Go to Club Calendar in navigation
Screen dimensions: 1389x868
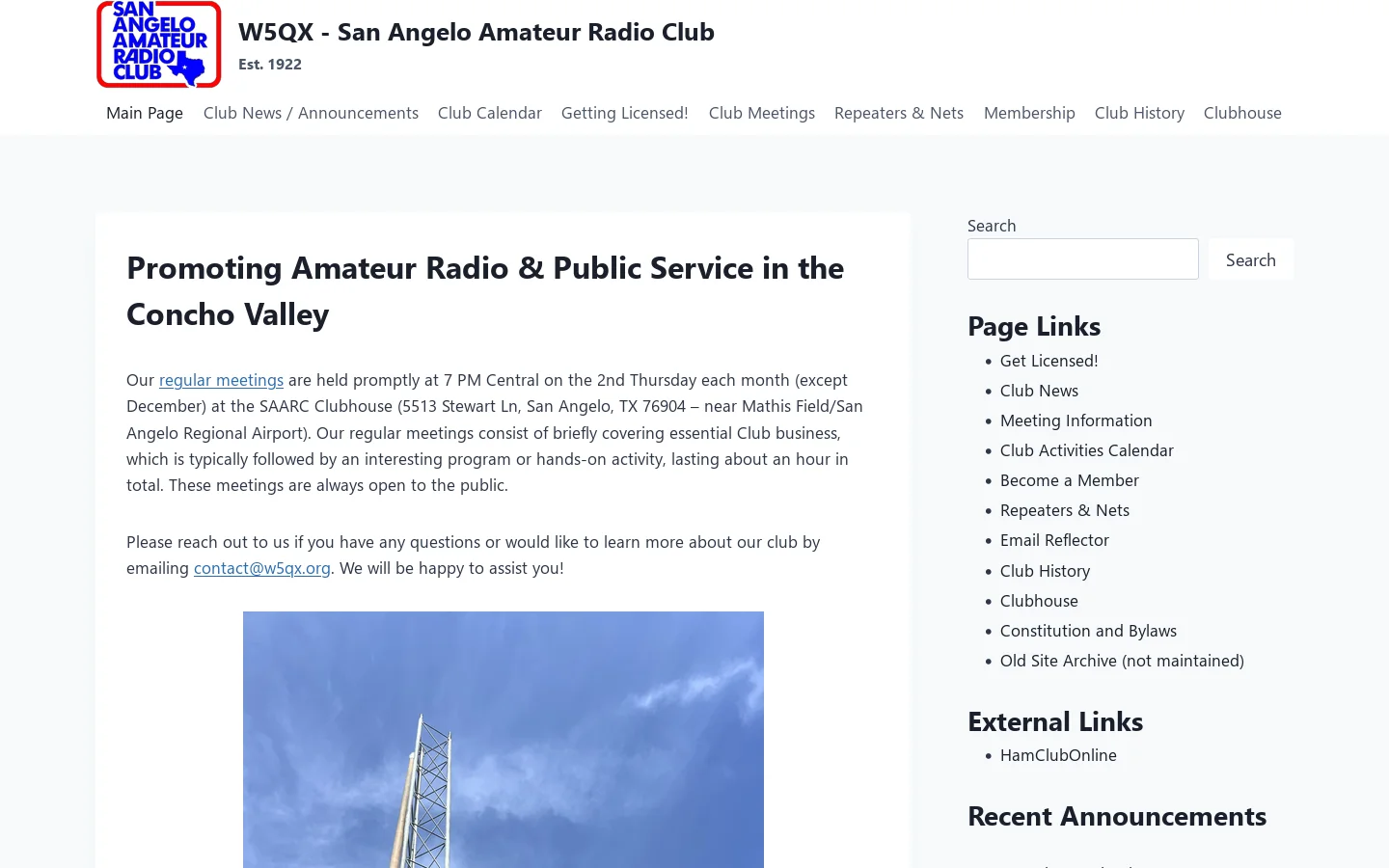(x=490, y=113)
